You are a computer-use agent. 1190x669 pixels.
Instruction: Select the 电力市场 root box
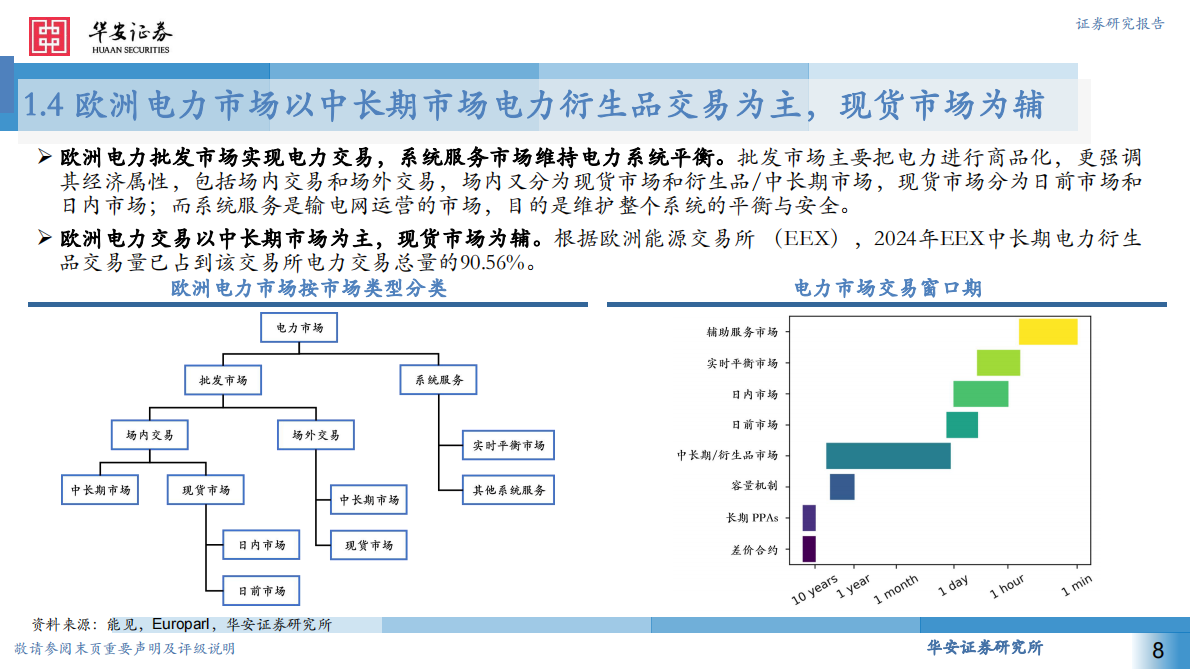pyautogui.click(x=299, y=328)
